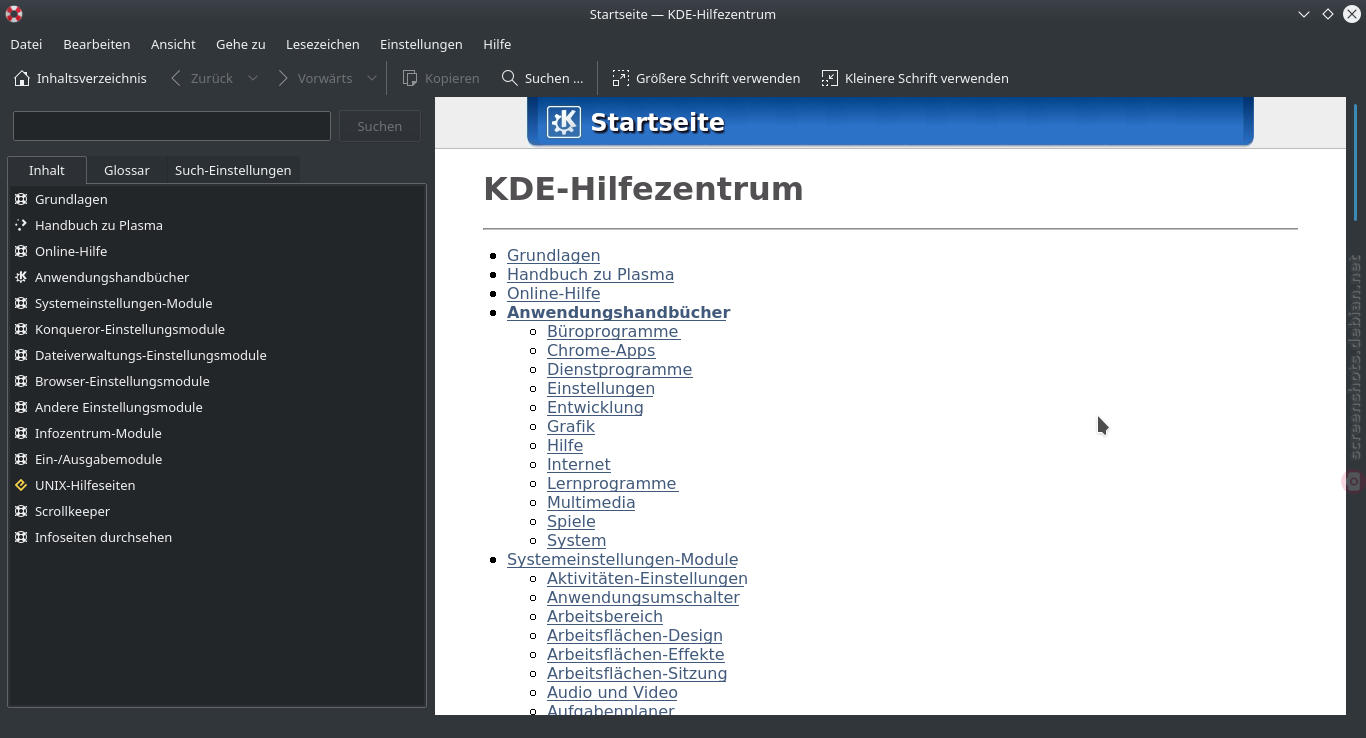Click Größere Schrift verwenden icon
The image size is (1366, 738).
click(x=621, y=78)
